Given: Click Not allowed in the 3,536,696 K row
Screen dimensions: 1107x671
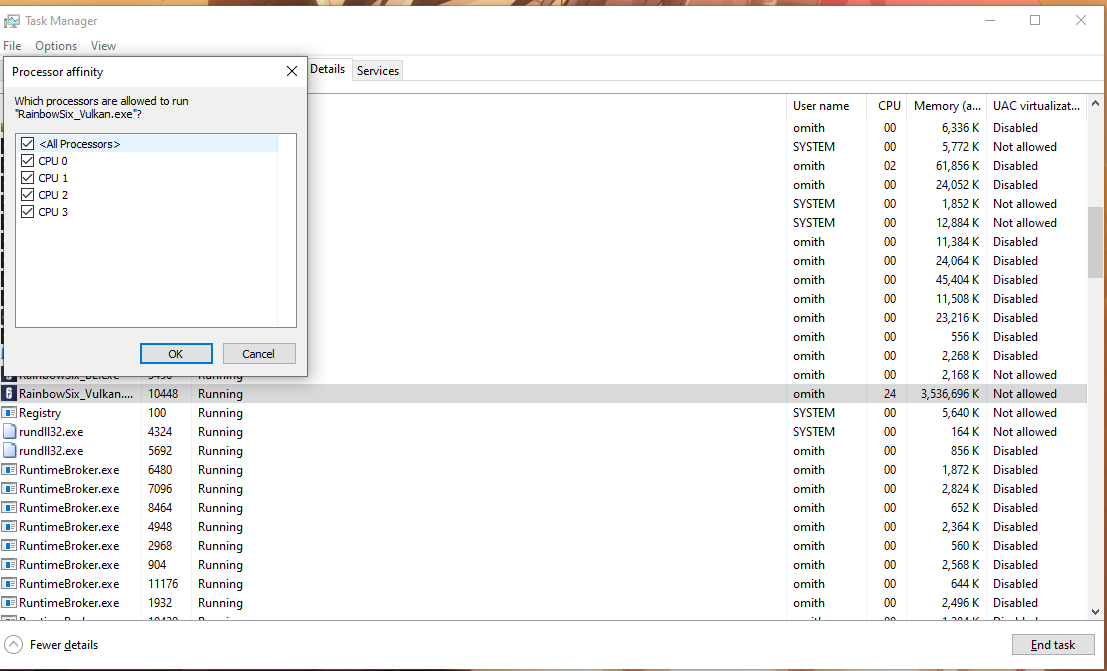Looking at the screenshot, I should 1025,394.
